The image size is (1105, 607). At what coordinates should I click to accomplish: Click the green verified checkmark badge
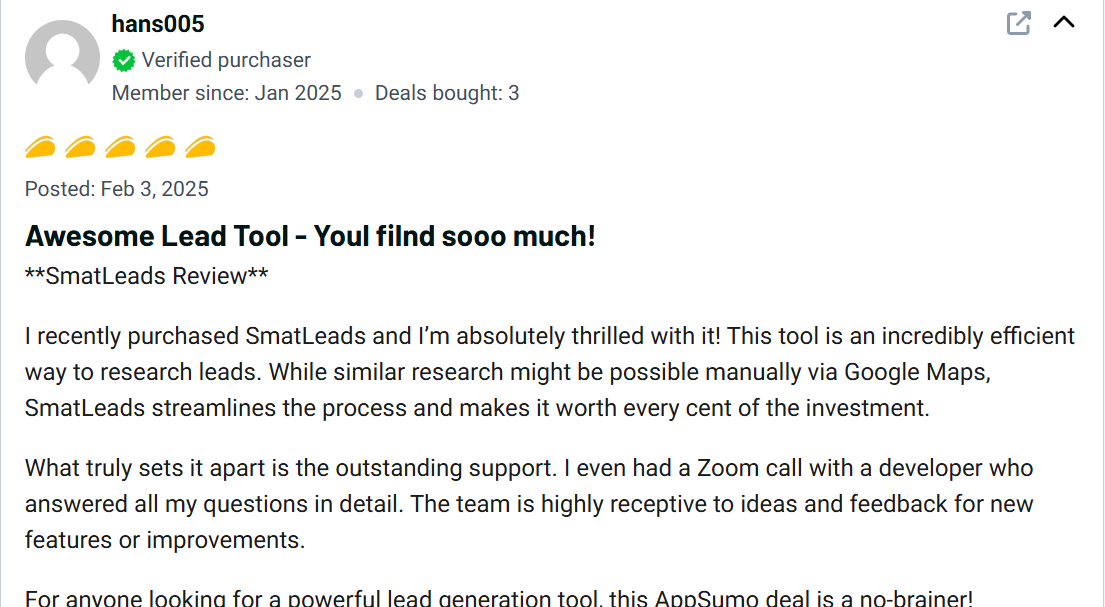point(124,61)
